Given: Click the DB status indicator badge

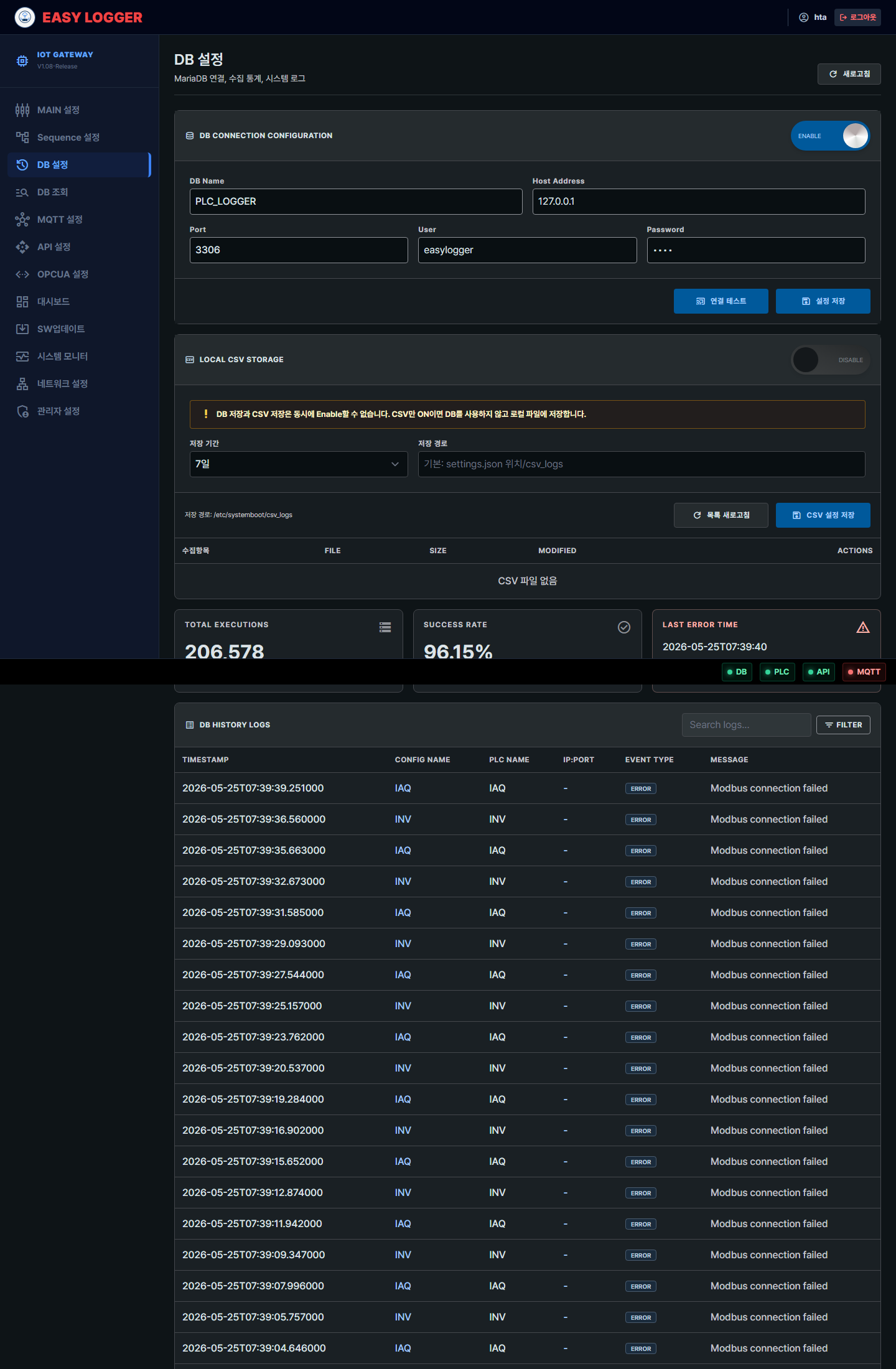Looking at the screenshot, I should click(x=737, y=672).
